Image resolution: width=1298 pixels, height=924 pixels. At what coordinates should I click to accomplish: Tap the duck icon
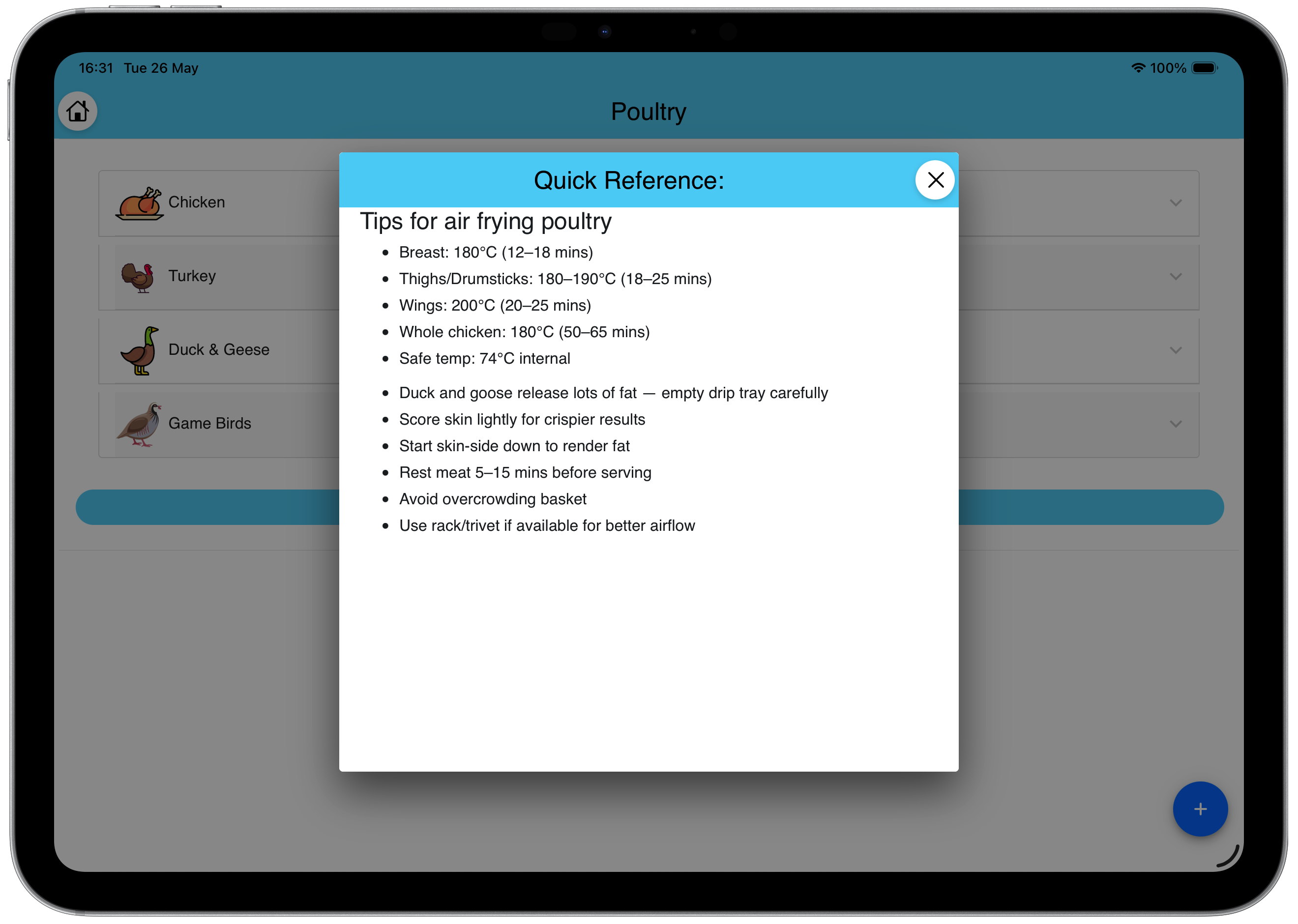click(x=140, y=350)
